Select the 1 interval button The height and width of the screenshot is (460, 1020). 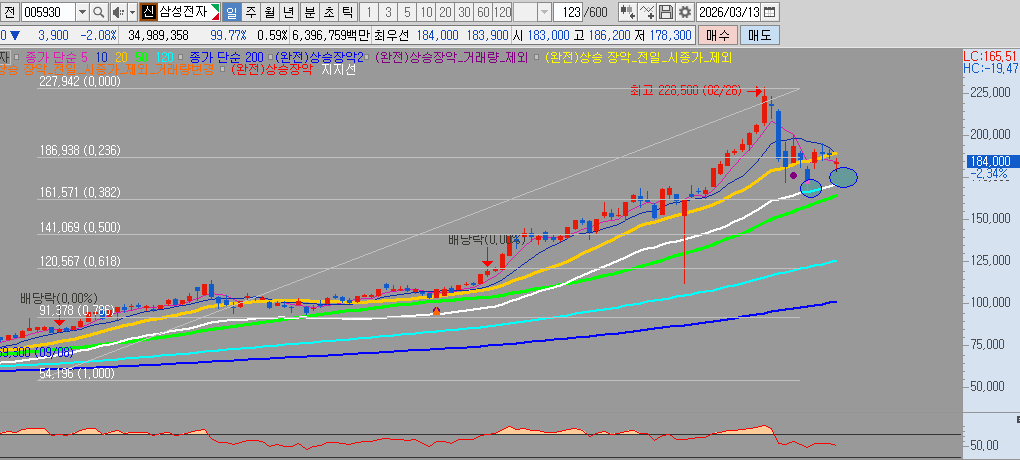(x=369, y=12)
